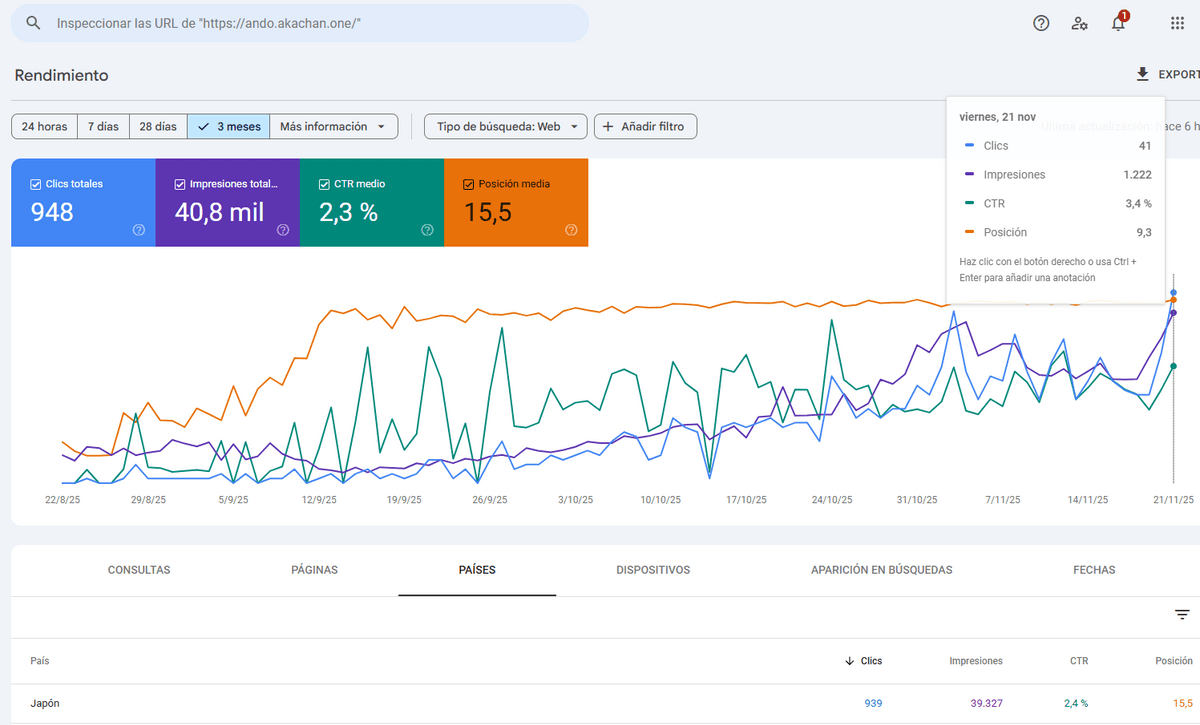Click the Añadir filtro button

(x=645, y=127)
